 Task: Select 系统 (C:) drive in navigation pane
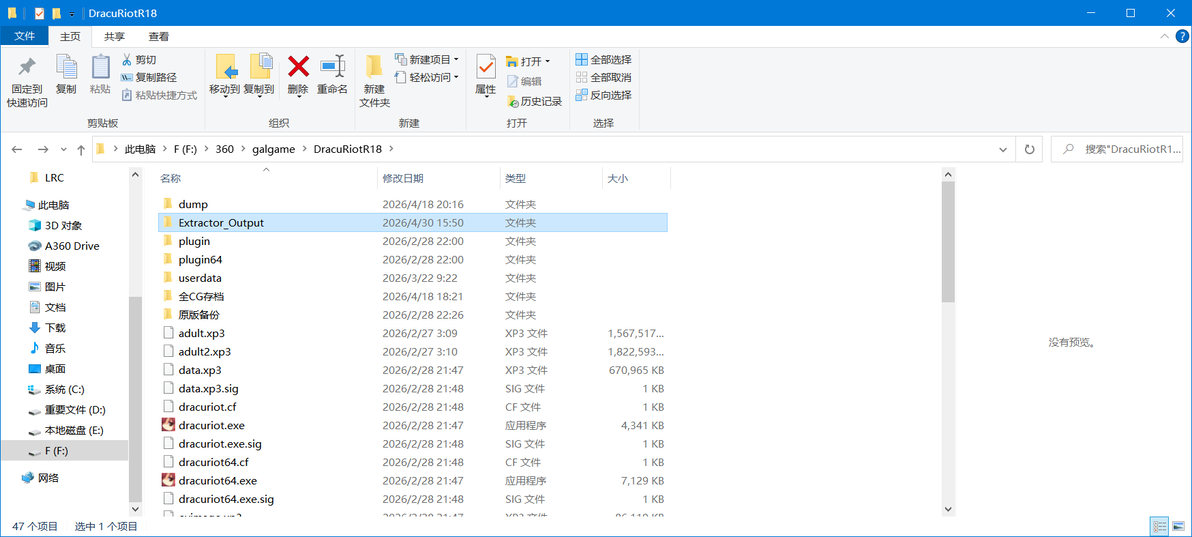click(56, 389)
